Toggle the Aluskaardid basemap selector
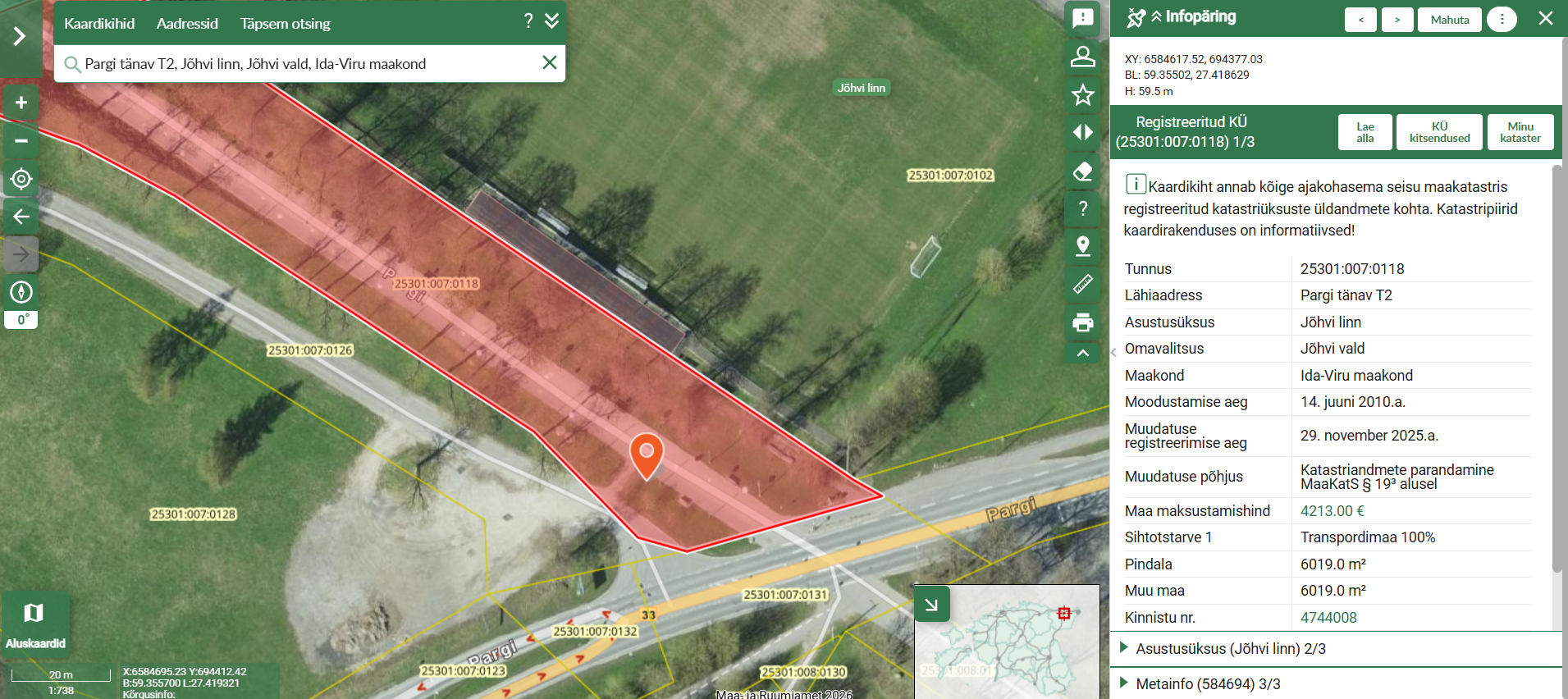Screen dimensions: 1568x699 [x=34, y=624]
